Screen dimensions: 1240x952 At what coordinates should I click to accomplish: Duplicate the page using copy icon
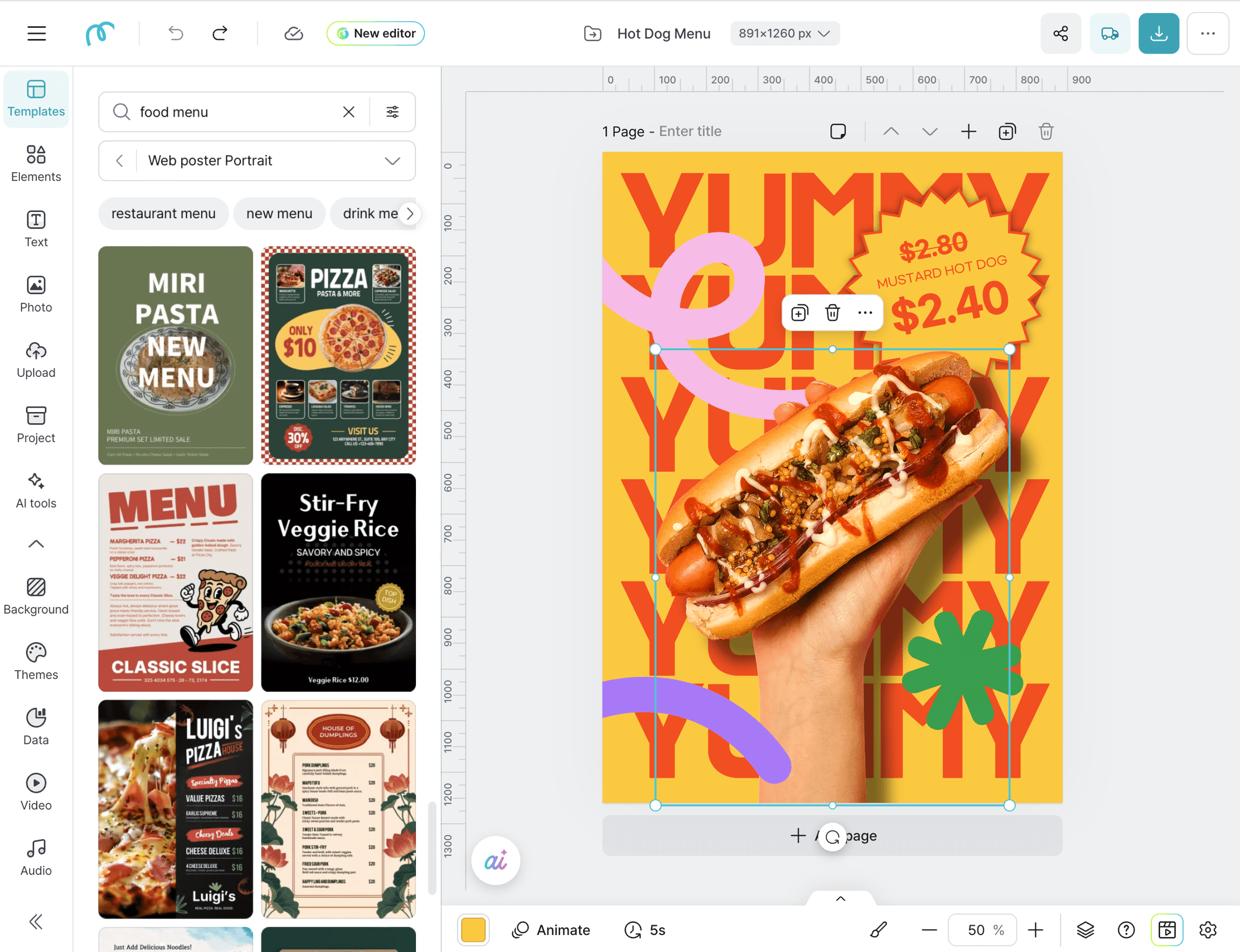[1006, 132]
